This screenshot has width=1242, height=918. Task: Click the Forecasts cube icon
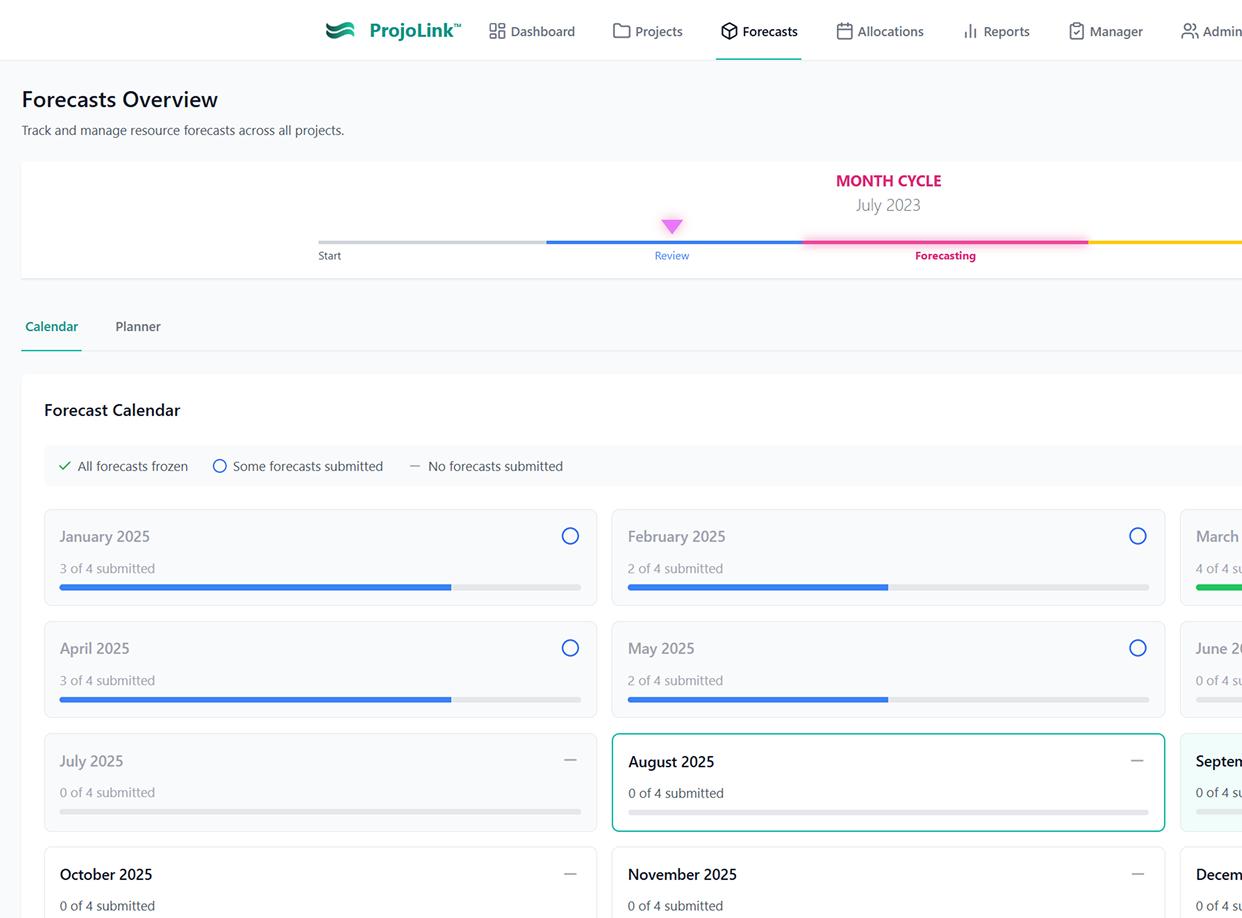coord(729,31)
